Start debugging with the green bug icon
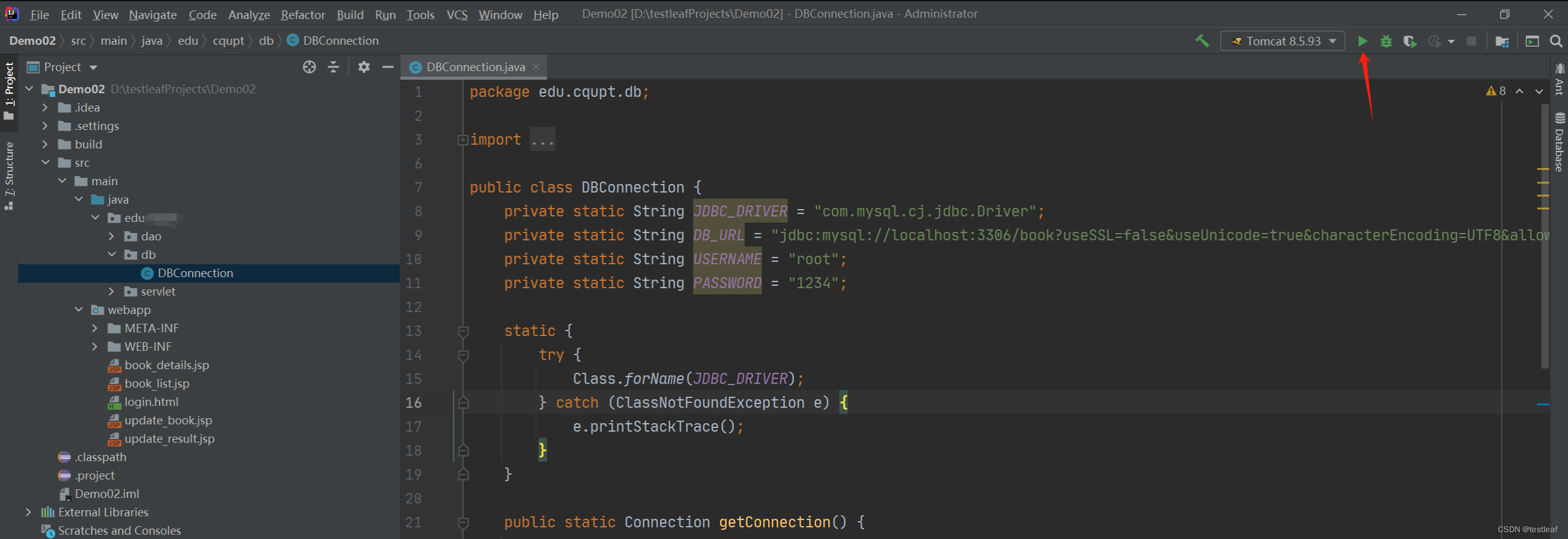Image resolution: width=1568 pixels, height=539 pixels. point(1386,41)
